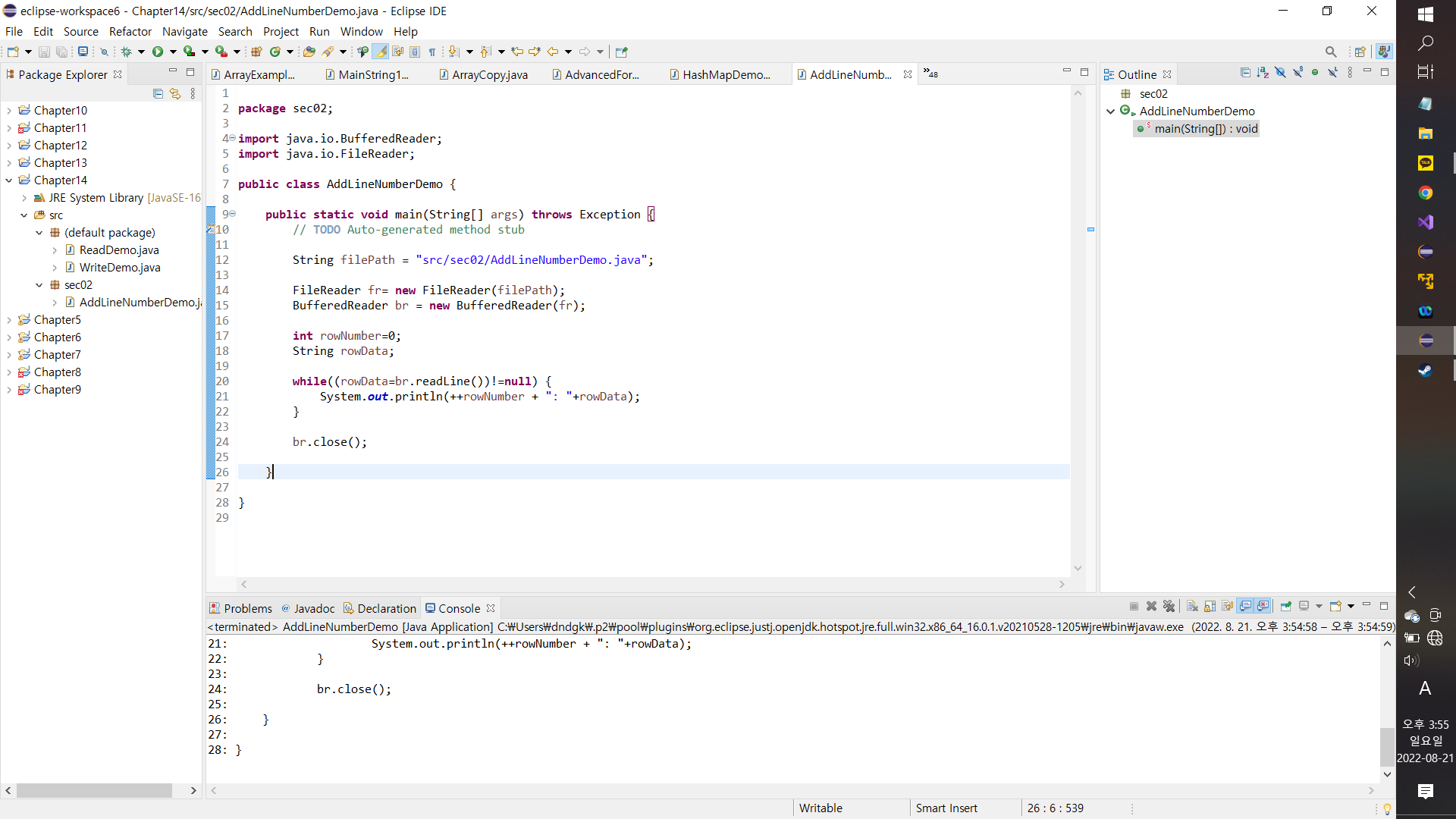The width and height of the screenshot is (1456, 819).
Task: Toggle Scroll Lock in Console toolbar
Action: (x=1210, y=606)
